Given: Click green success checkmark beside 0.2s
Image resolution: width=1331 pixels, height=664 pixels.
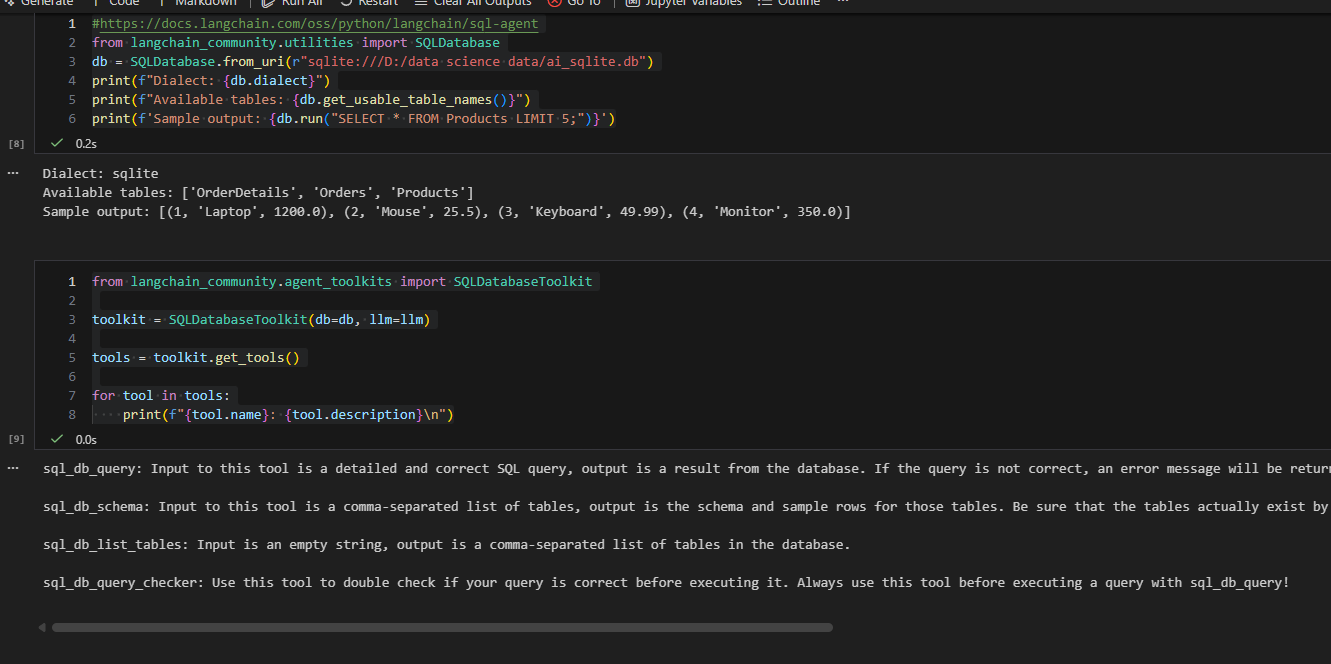Looking at the screenshot, I should pos(57,143).
